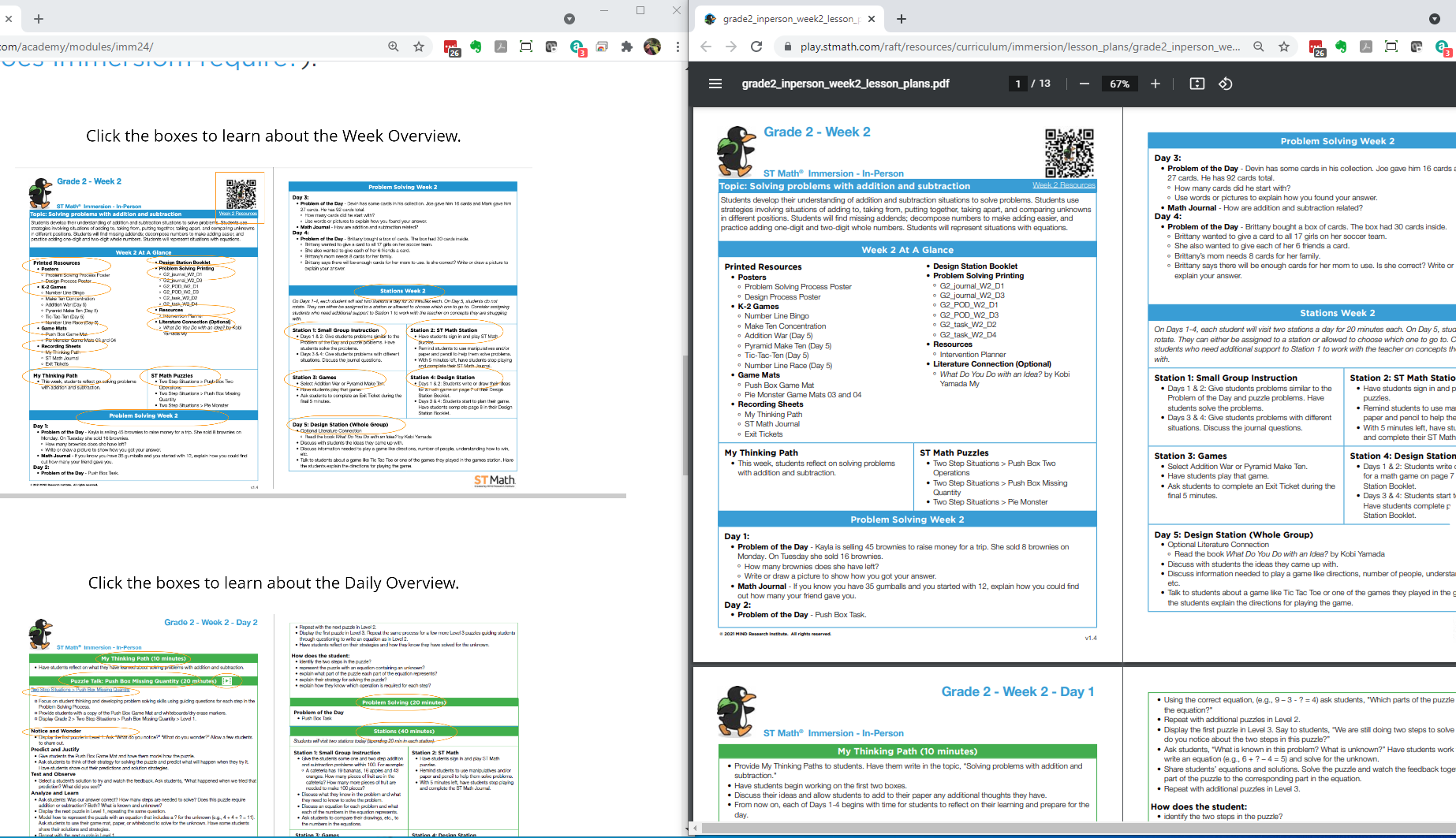Open the Week 2 Resources link
The image size is (1456, 838).
(x=1063, y=185)
